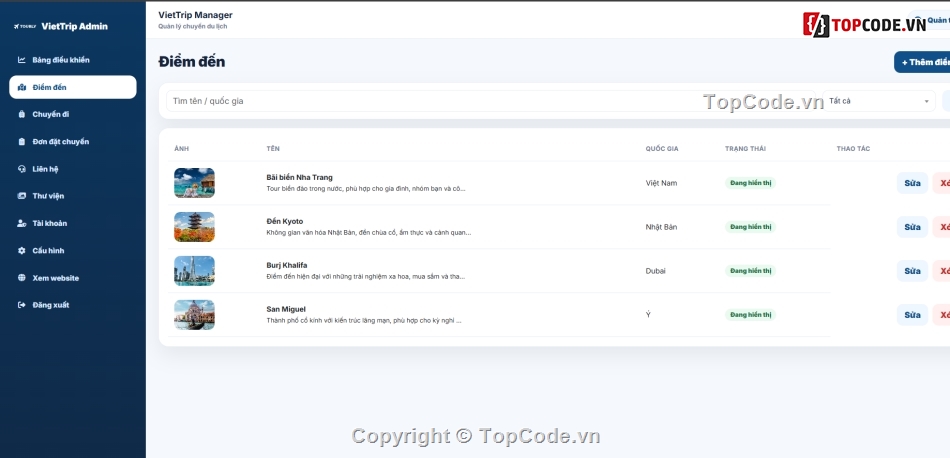The height and width of the screenshot is (458, 950).
Task: Edit San Miguel with Sửa button
Action: pos(912,315)
